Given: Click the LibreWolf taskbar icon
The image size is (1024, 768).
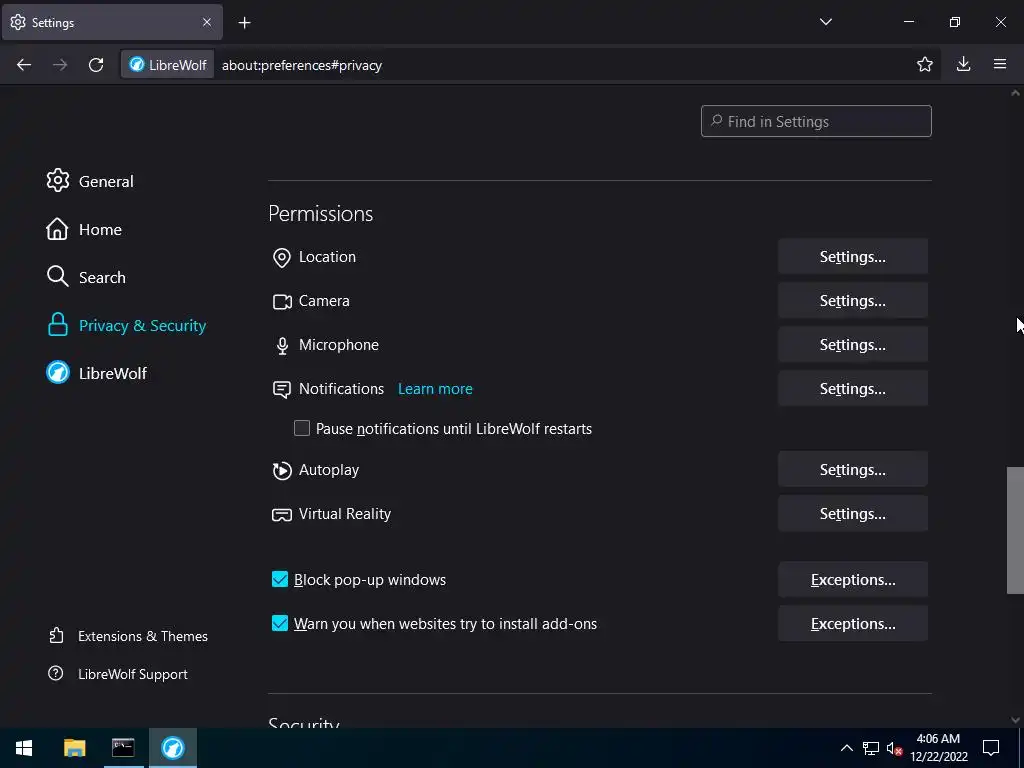Looking at the screenshot, I should [x=173, y=748].
